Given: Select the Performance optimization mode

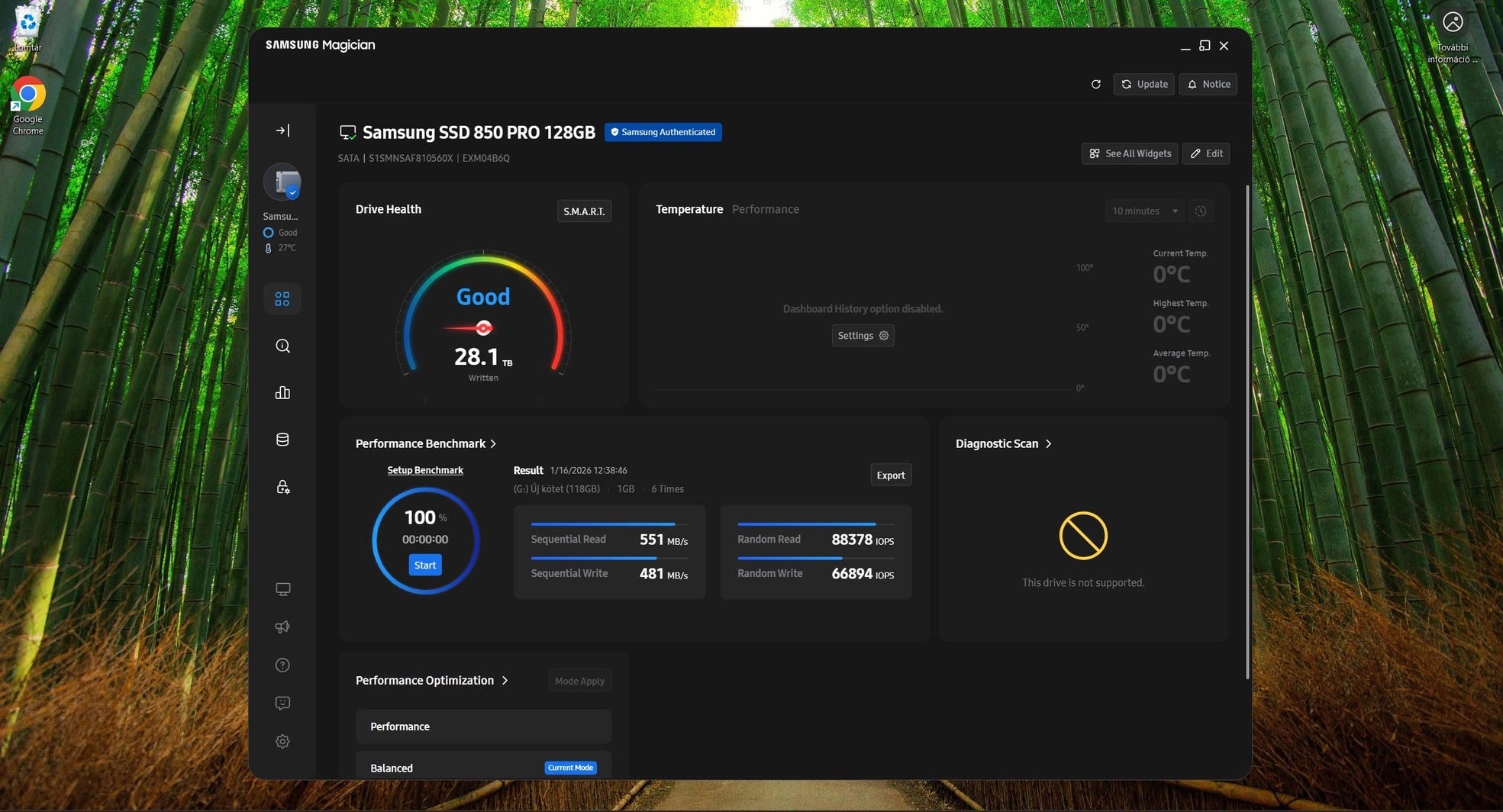Looking at the screenshot, I should 483,727.
